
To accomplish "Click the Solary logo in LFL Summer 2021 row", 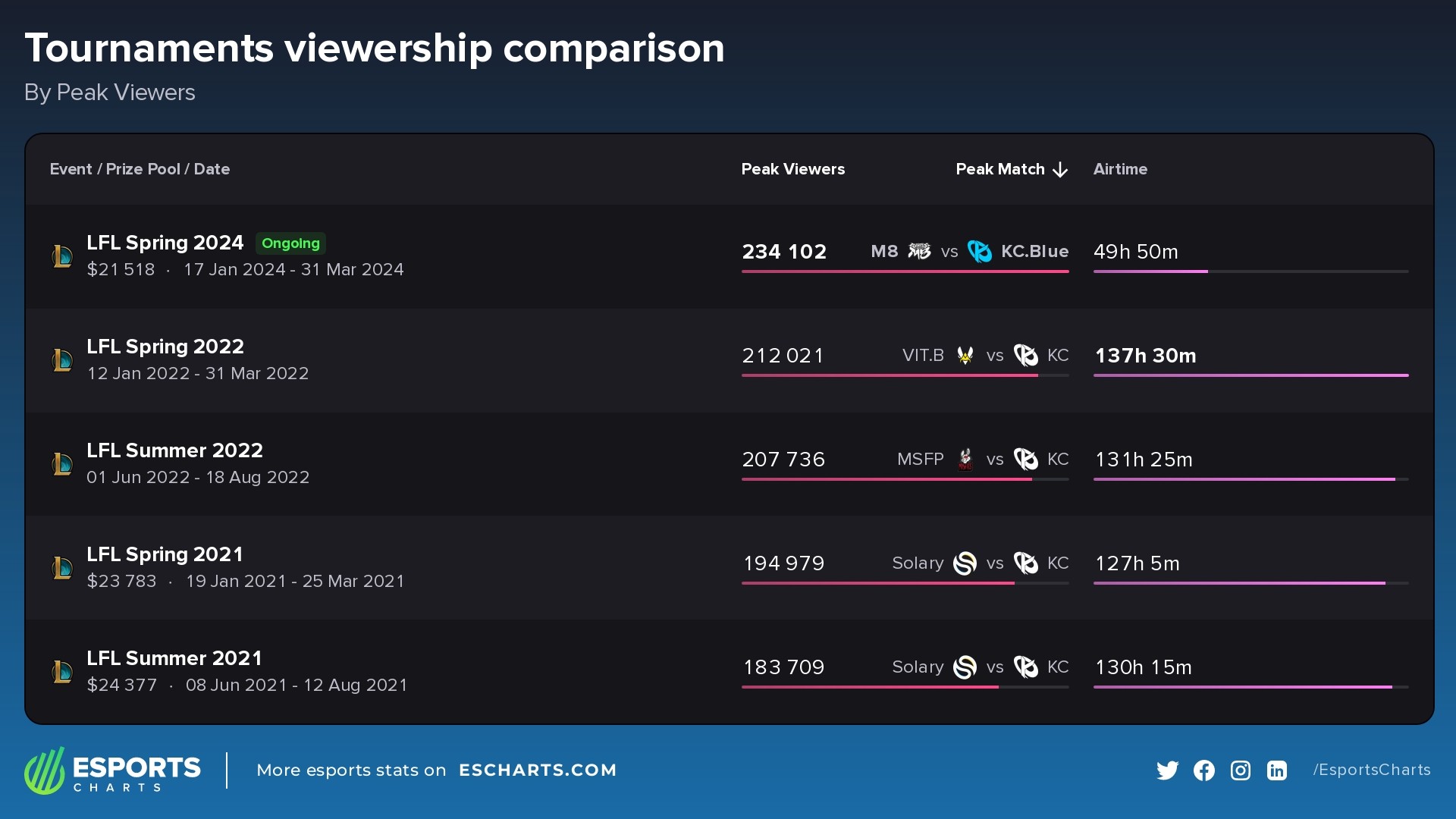I will (x=965, y=667).
